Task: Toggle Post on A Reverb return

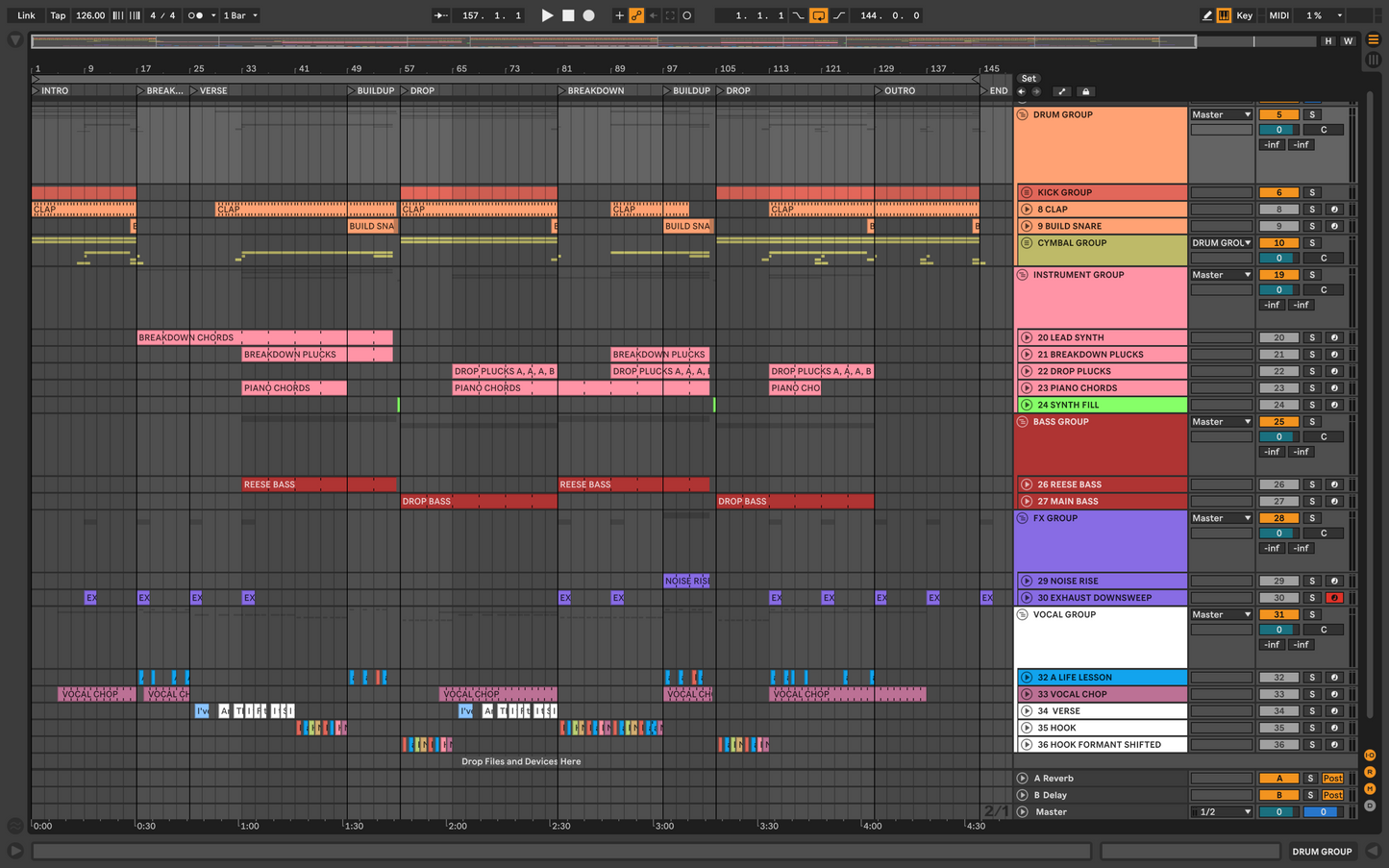Action: tap(1332, 779)
